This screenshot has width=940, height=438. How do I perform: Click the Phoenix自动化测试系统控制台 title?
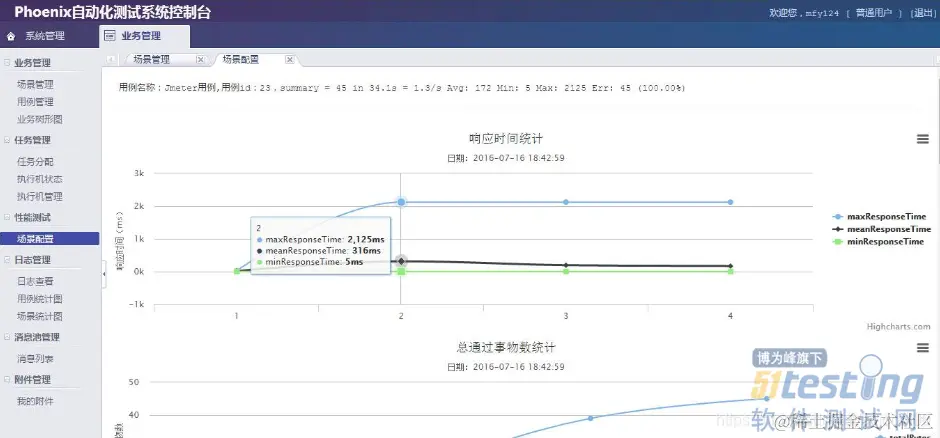point(113,12)
